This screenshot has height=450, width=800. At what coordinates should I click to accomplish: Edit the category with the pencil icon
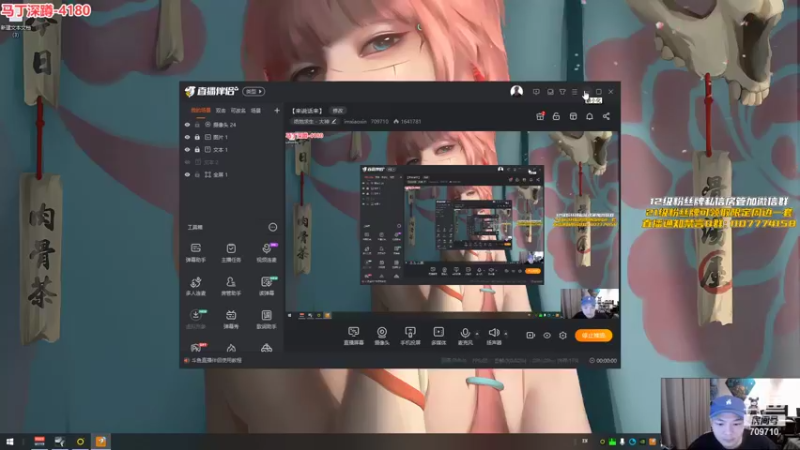point(334,121)
